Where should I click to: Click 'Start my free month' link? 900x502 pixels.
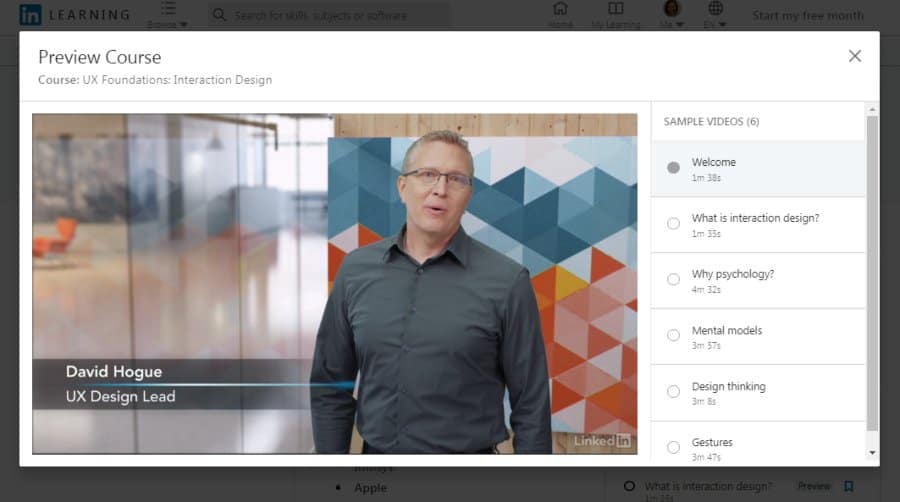click(x=808, y=15)
